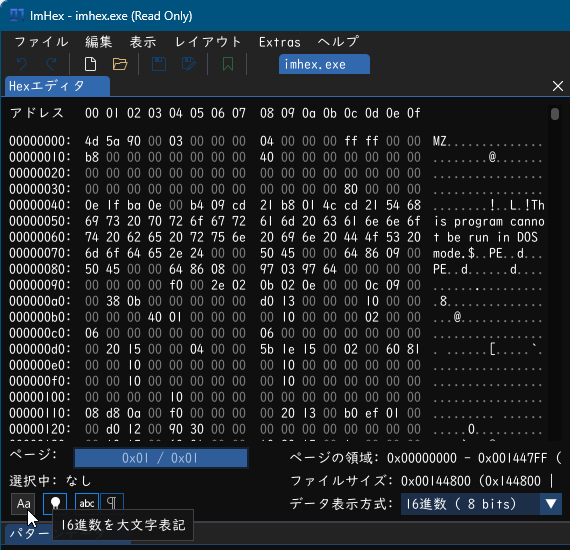Click the MZ text in the ASCII column
This screenshot has height=550, width=570.
pyautogui.click(x=439, y=141)
